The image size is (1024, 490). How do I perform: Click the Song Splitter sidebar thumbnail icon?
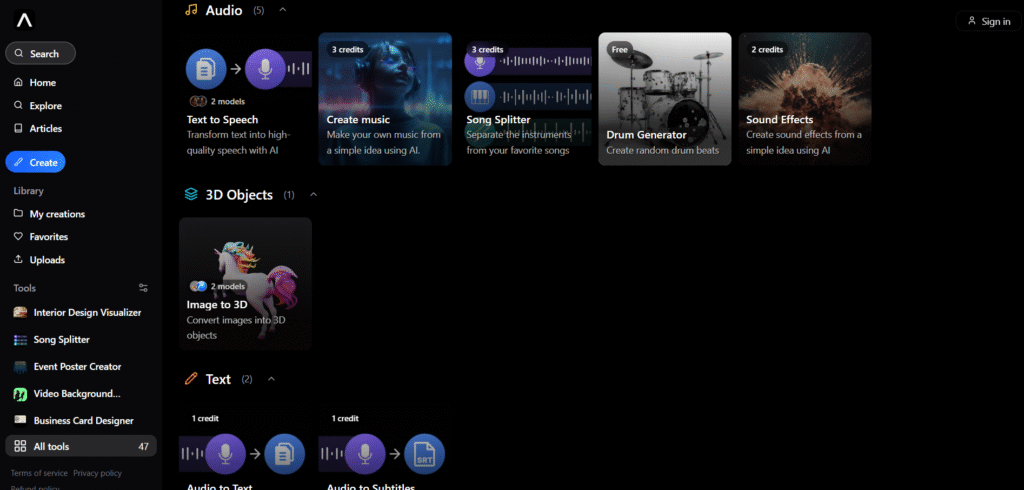coord(20,340)
